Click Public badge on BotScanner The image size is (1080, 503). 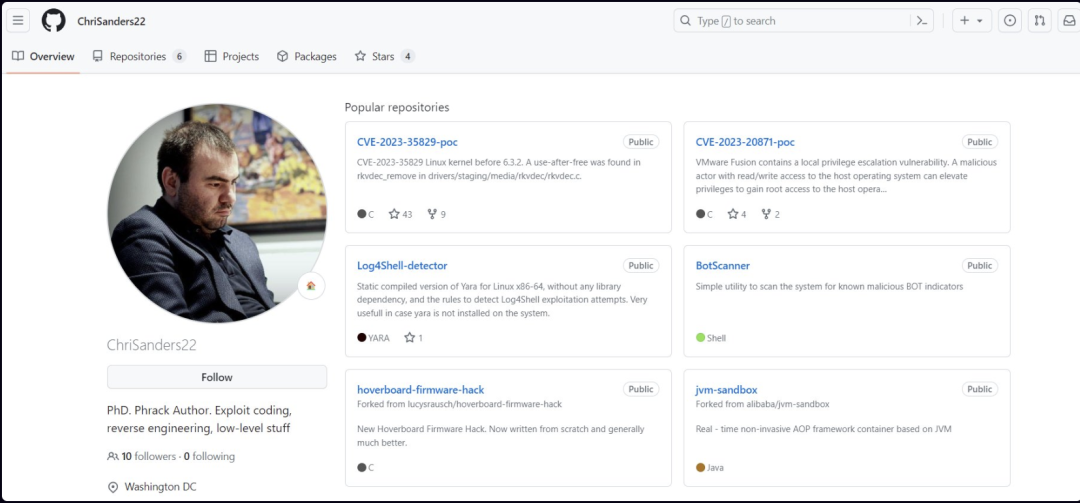979,265
